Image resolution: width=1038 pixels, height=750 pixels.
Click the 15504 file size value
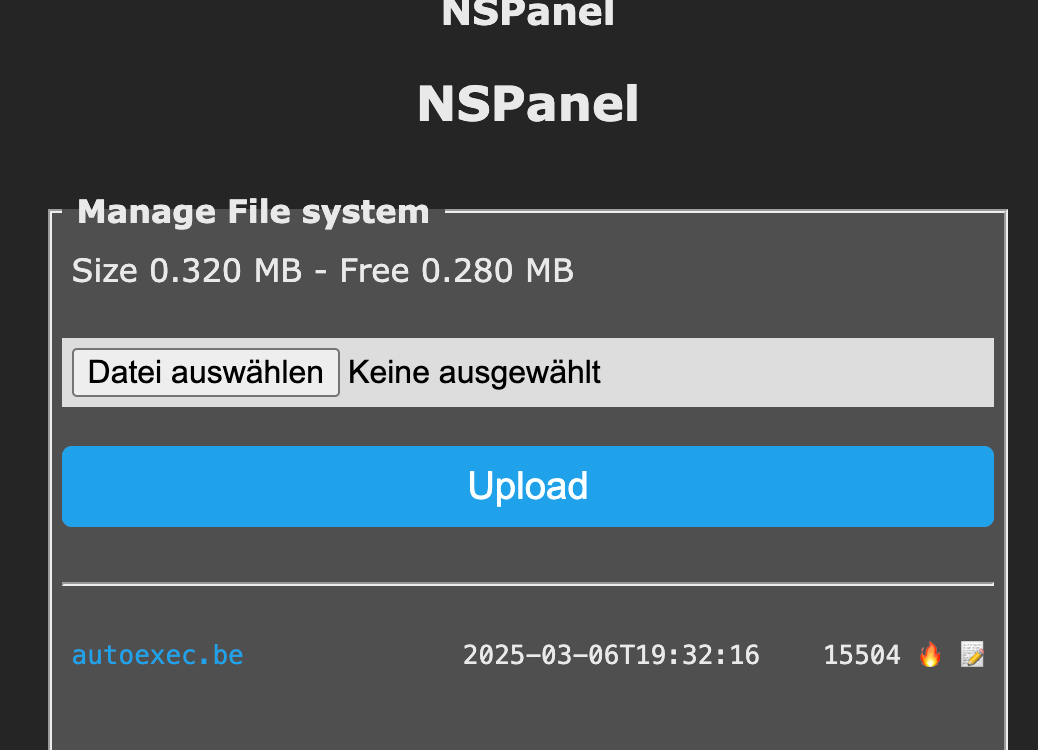click(861, 655)
